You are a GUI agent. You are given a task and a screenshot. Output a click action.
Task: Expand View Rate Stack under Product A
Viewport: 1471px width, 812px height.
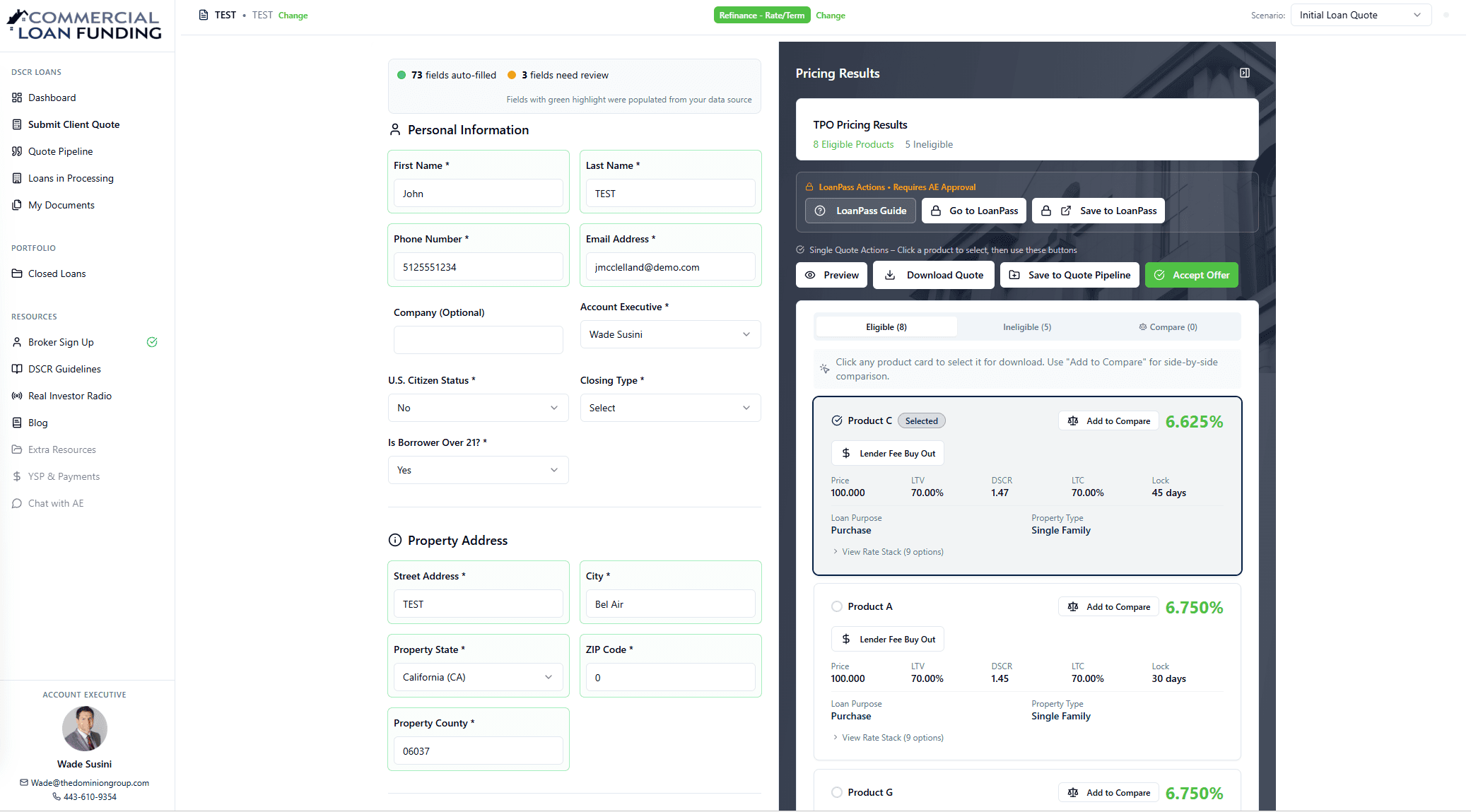point(888,738)
